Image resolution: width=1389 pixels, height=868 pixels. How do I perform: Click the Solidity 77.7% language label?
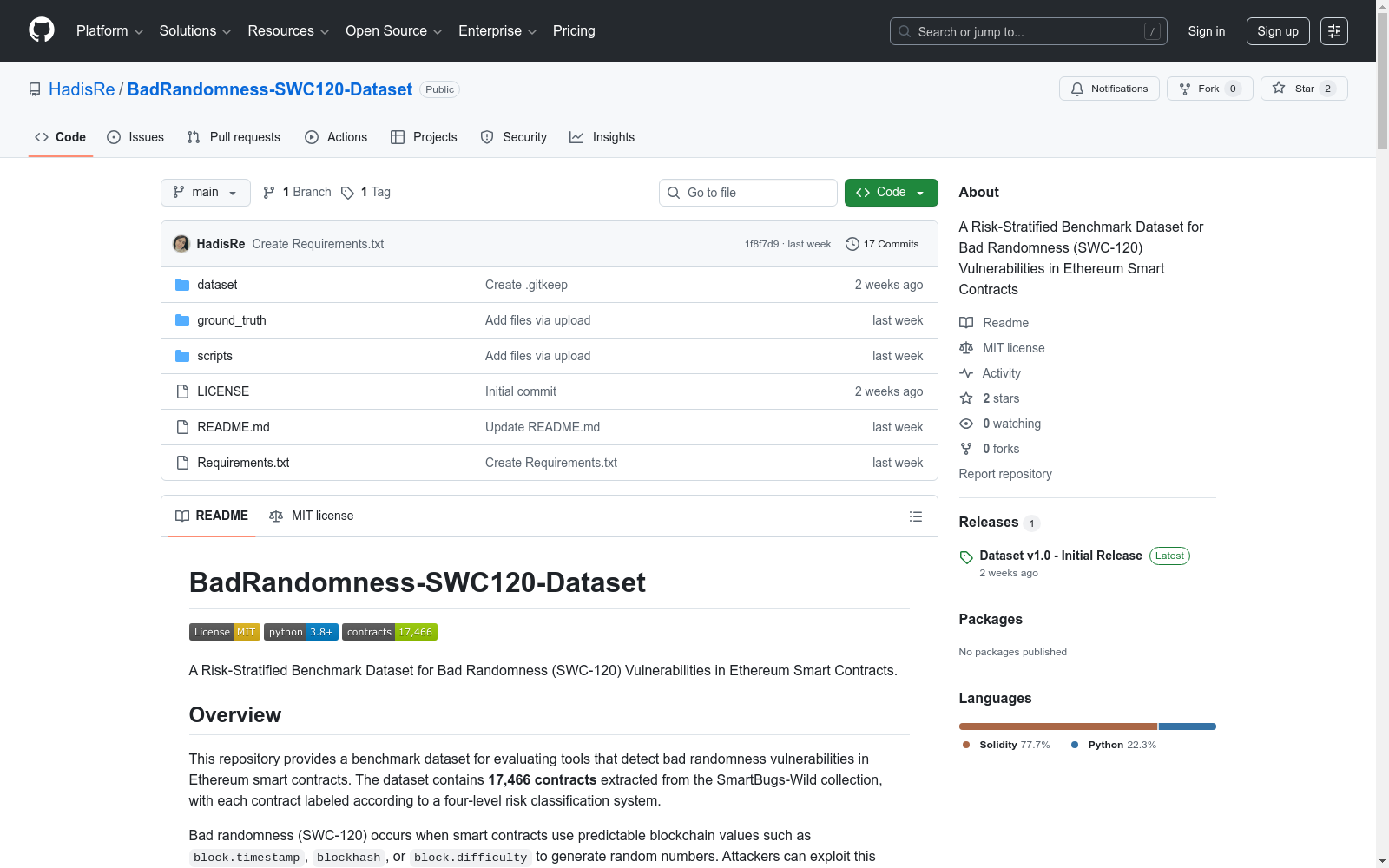click(x=1006, y=745)
